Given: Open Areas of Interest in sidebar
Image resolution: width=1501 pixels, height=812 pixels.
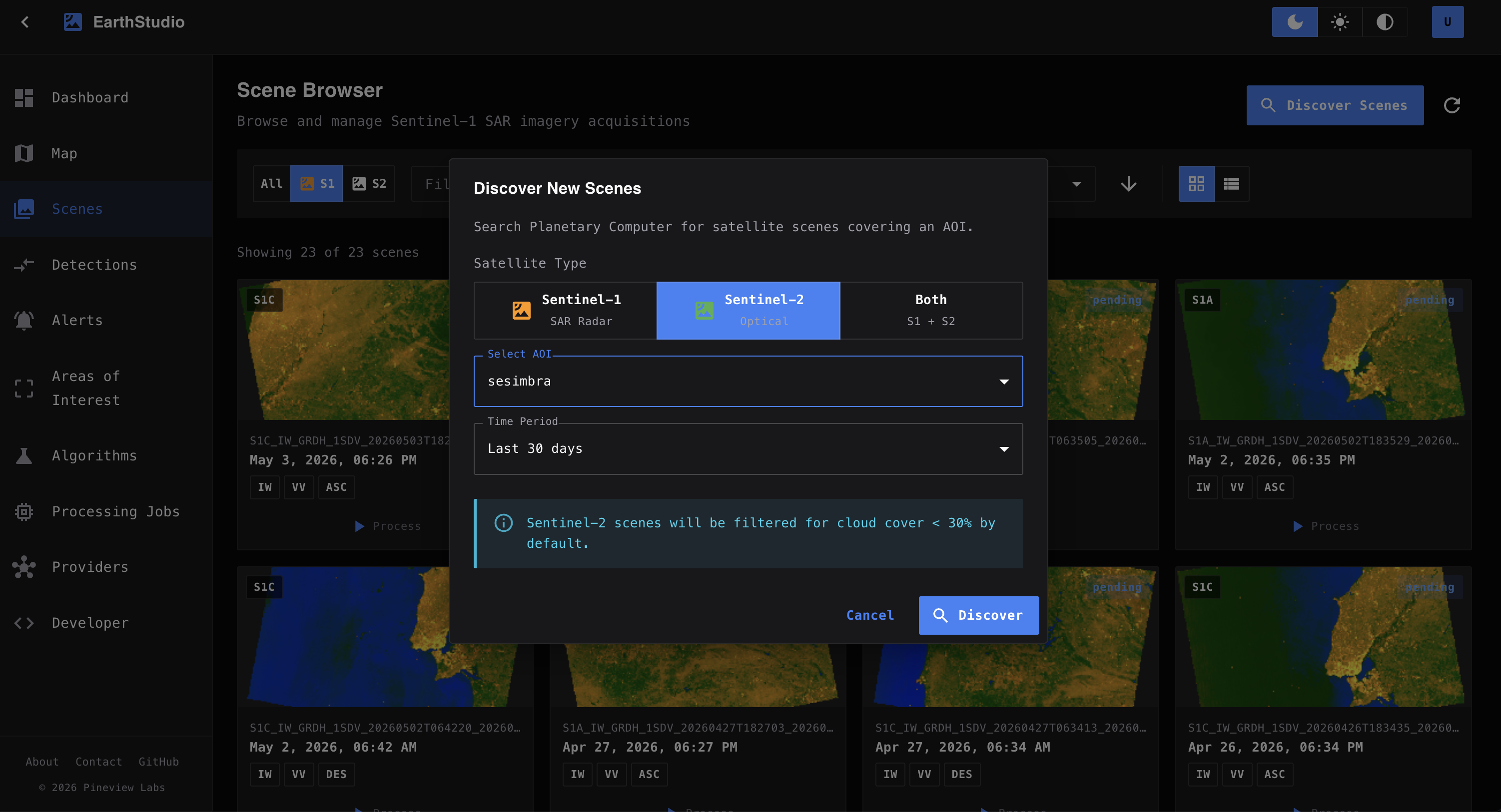Looking at the screenshot, I should tap(106, 388).
